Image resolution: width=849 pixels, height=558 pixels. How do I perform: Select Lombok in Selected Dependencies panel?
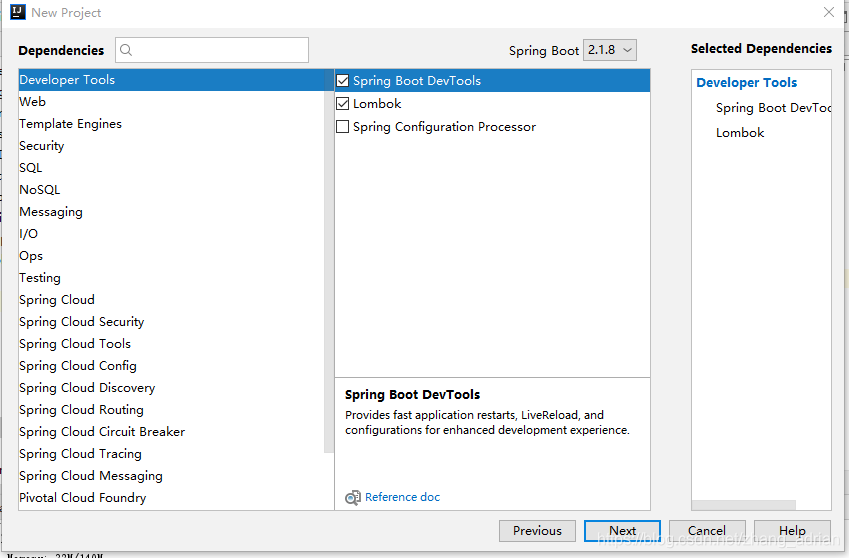coord(740,133)
